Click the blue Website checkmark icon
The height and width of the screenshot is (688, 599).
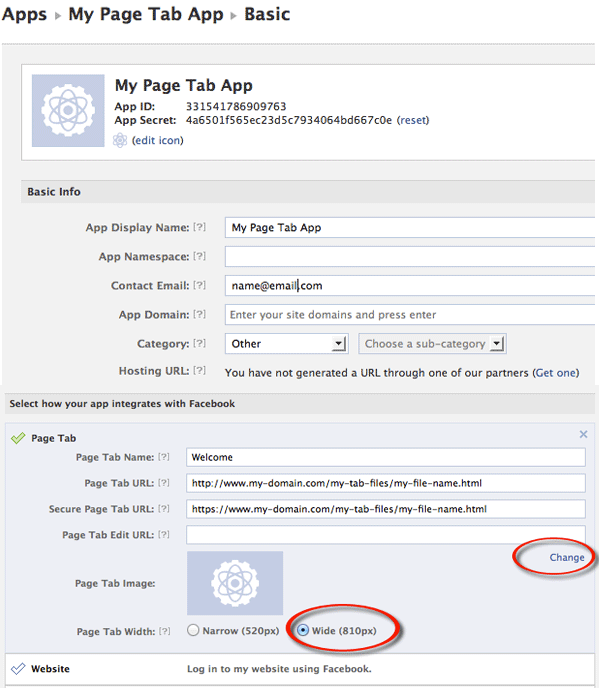pyautogui.click(x=18, y=669)
